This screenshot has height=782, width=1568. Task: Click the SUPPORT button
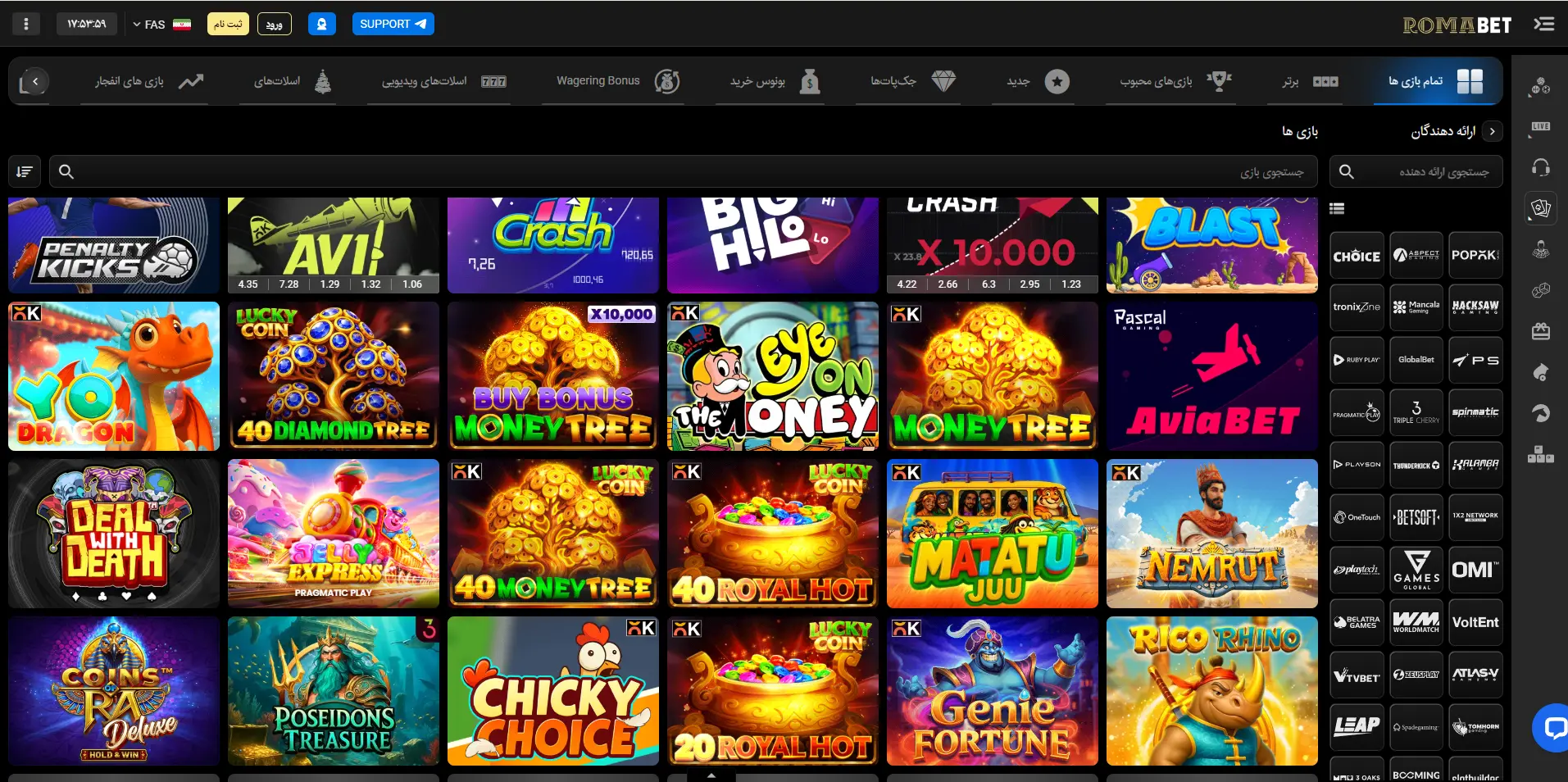(x=393, y=24)
